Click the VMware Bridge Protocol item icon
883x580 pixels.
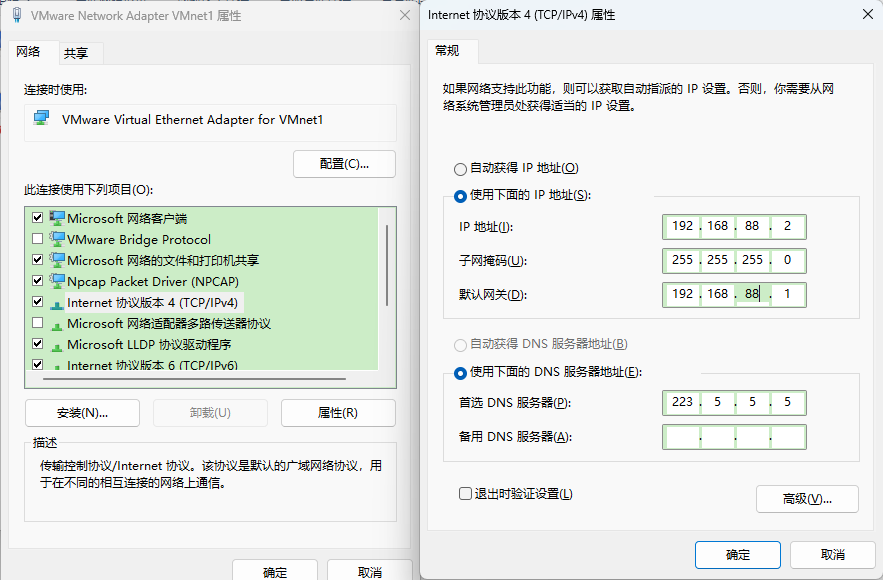[x=57, y=239]
